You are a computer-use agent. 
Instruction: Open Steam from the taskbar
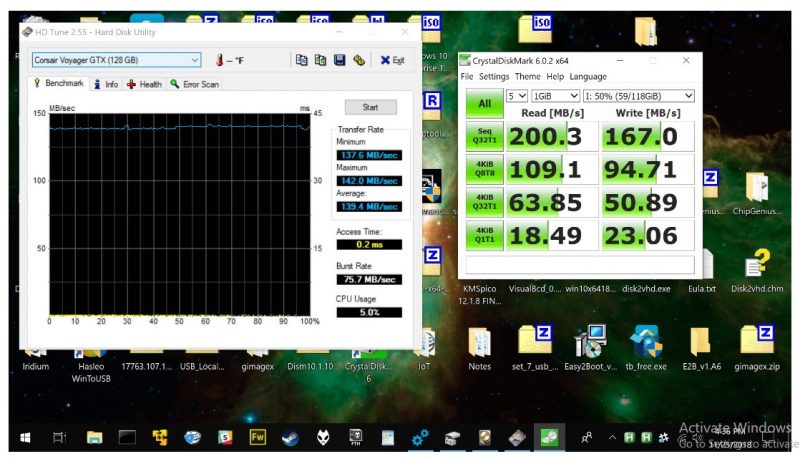tap(290, 438)
